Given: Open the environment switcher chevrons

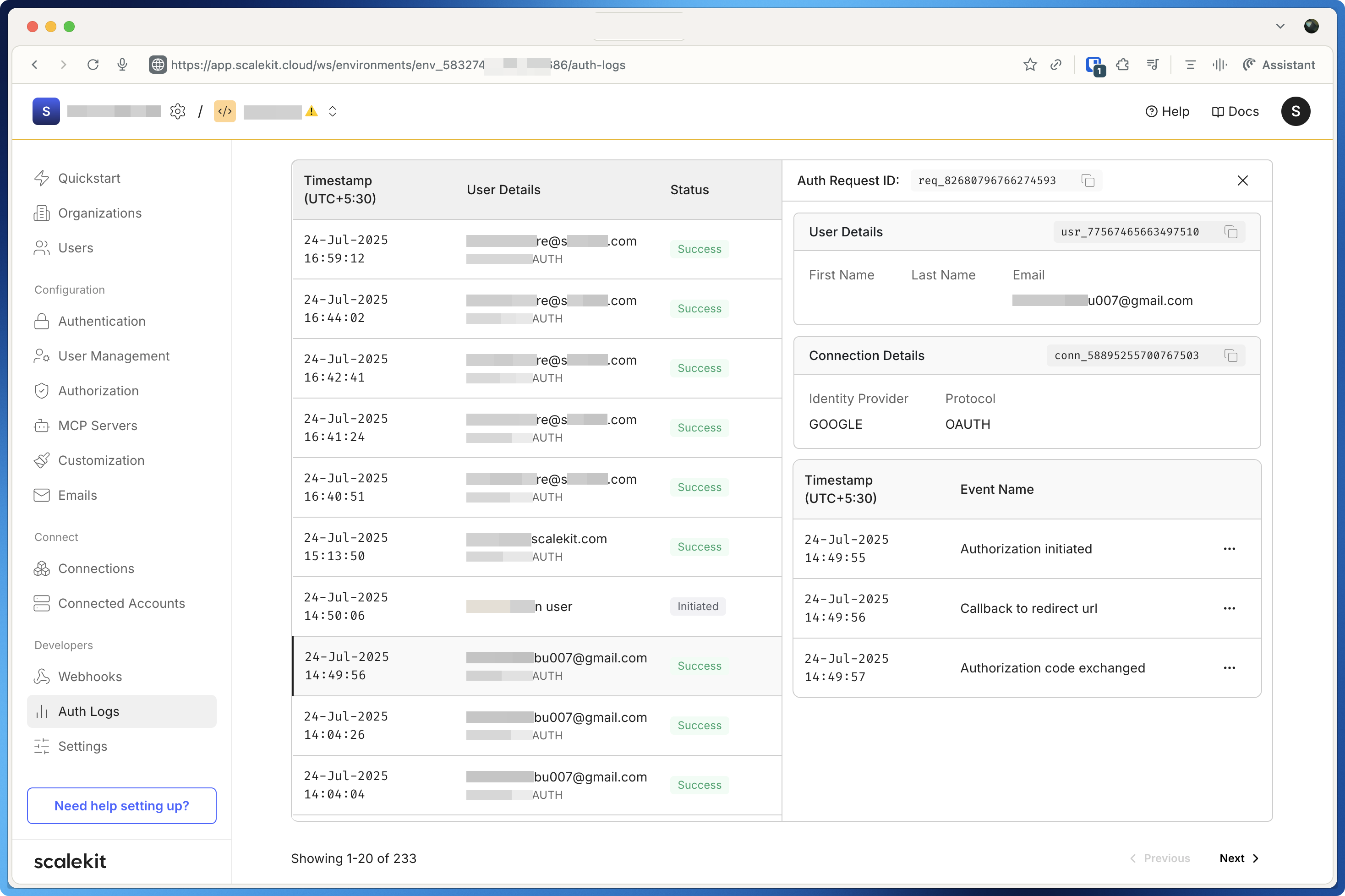Looking at the screenshot, I should (x=333, y=111).
